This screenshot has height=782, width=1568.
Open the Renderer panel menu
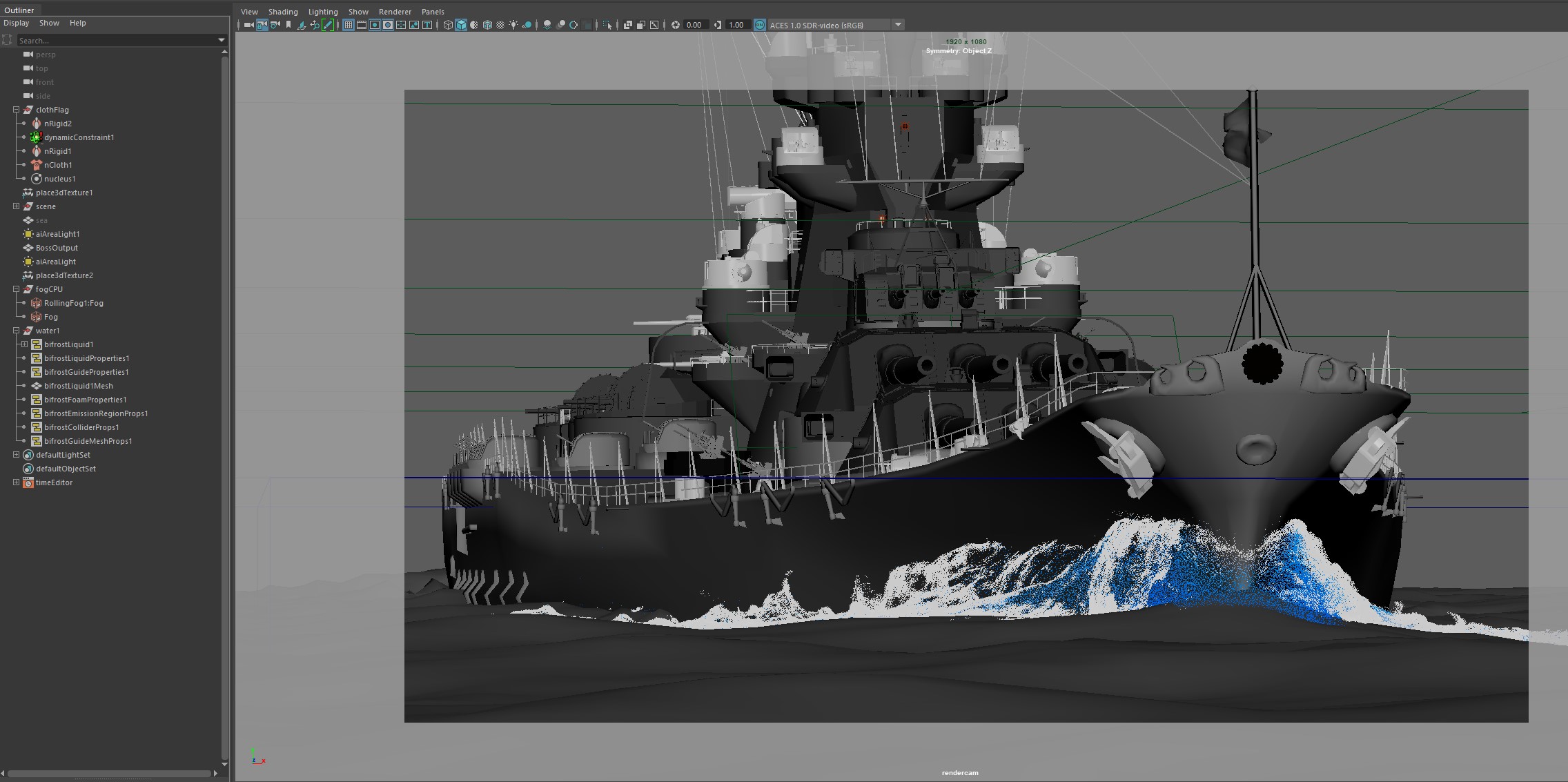(395, 12)
